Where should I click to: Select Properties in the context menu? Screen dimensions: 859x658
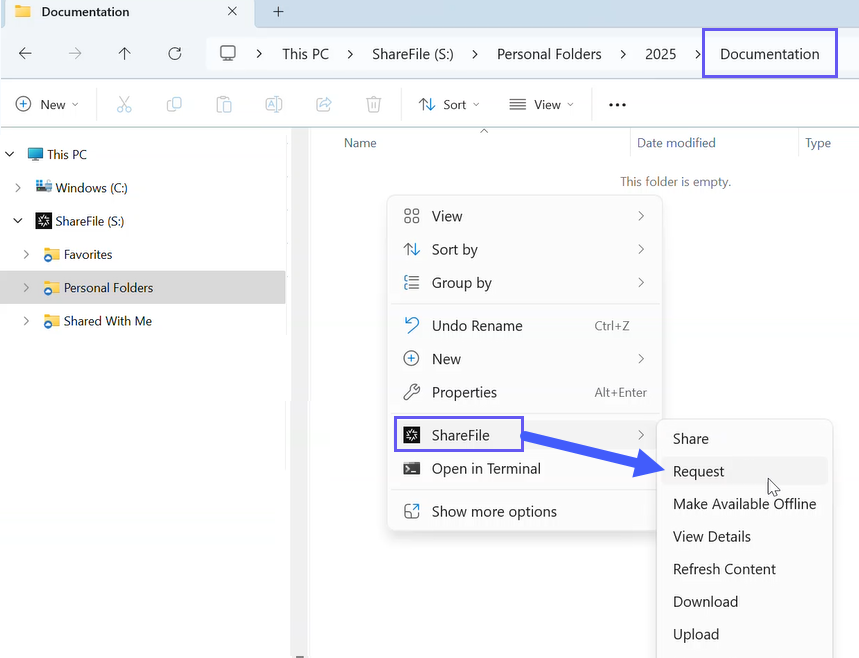(x=525, y=392)
